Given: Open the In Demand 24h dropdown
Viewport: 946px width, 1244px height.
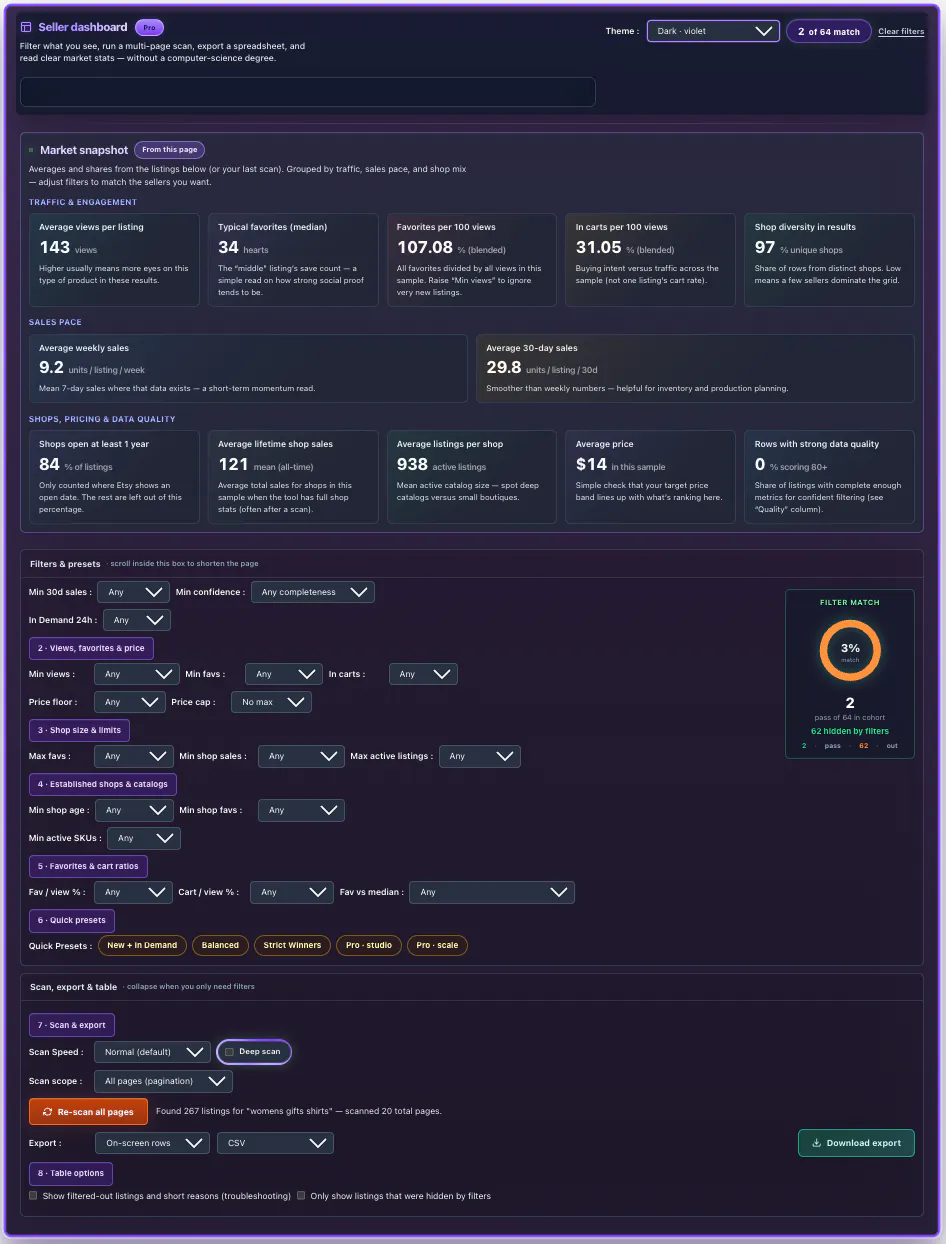Looking at the screenshot, I should coord(136,620).
